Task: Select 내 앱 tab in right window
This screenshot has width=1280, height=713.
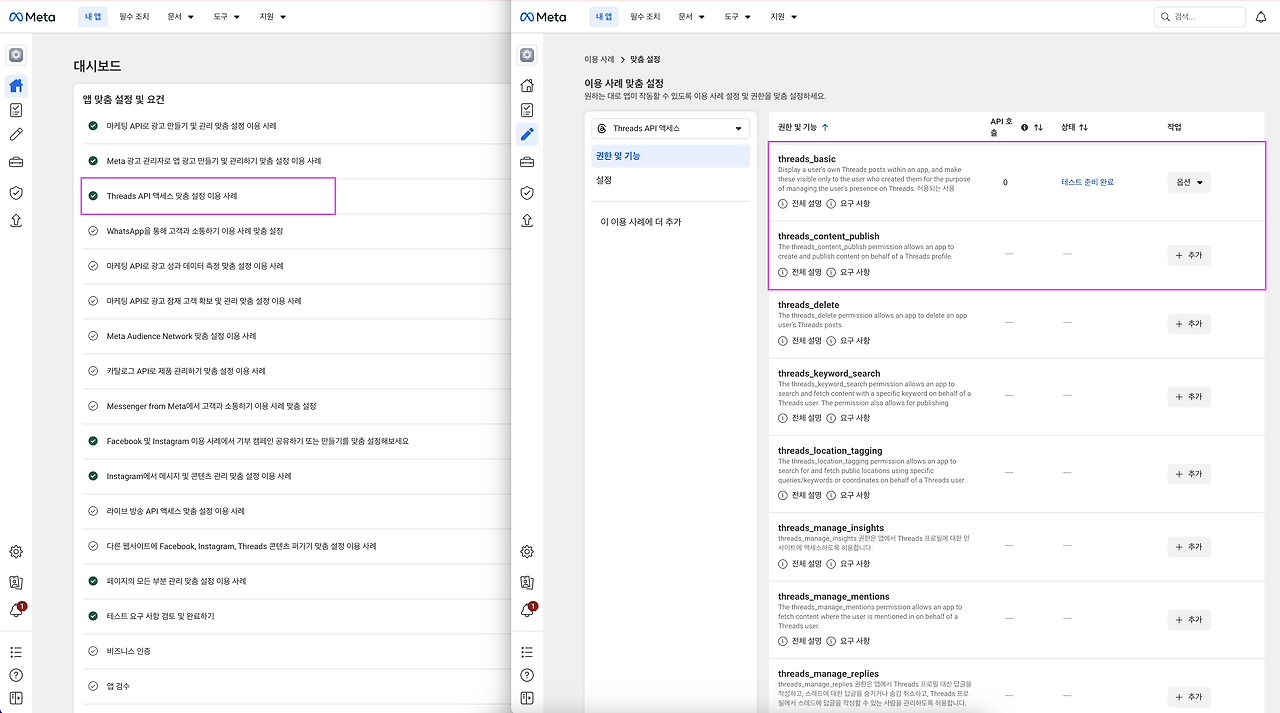Action: [x=604, y=17]
